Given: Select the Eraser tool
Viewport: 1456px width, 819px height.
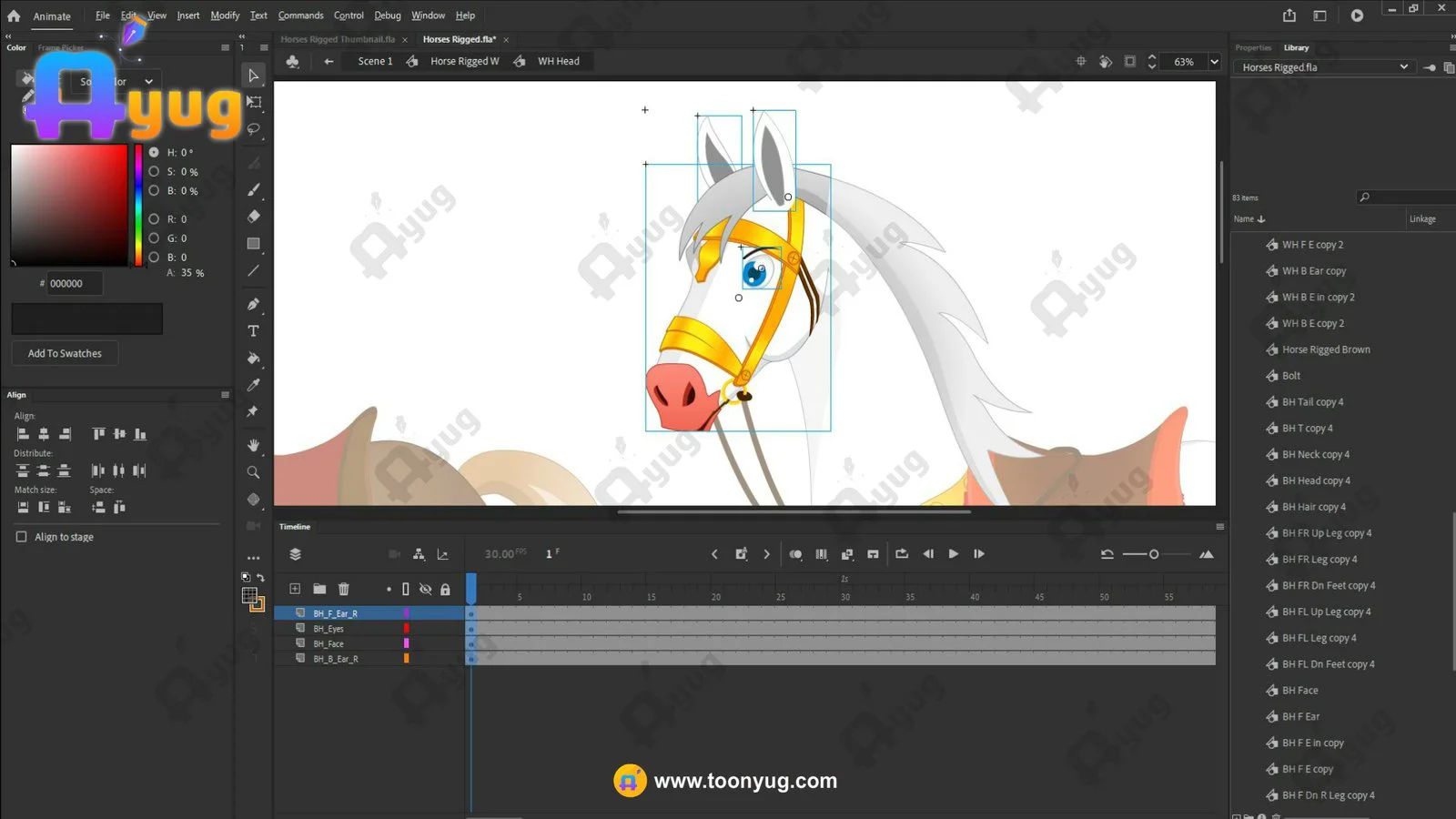Looking at the screenshot, I should pyautogui.click(x=254, y=217).
